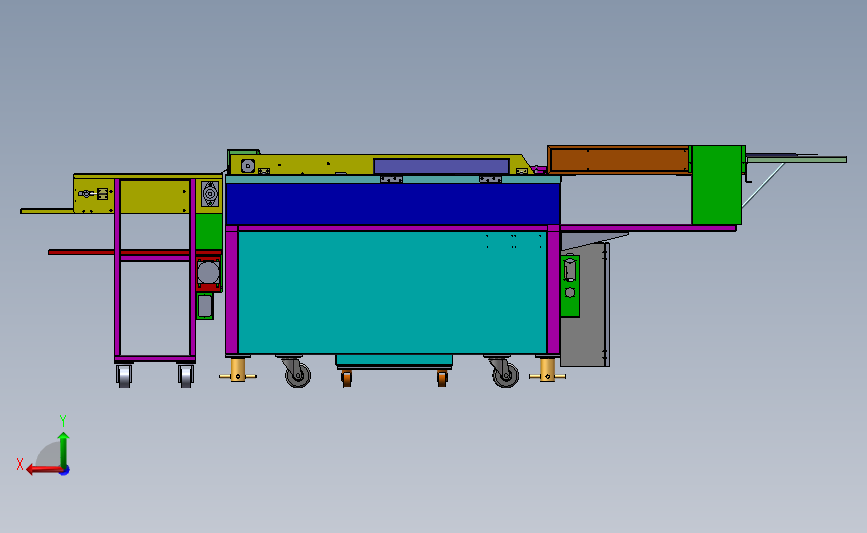This screenshot has width=867, height=533.
Task: Select the red-framed round motor on the left
Action: [x=208, y=273]
